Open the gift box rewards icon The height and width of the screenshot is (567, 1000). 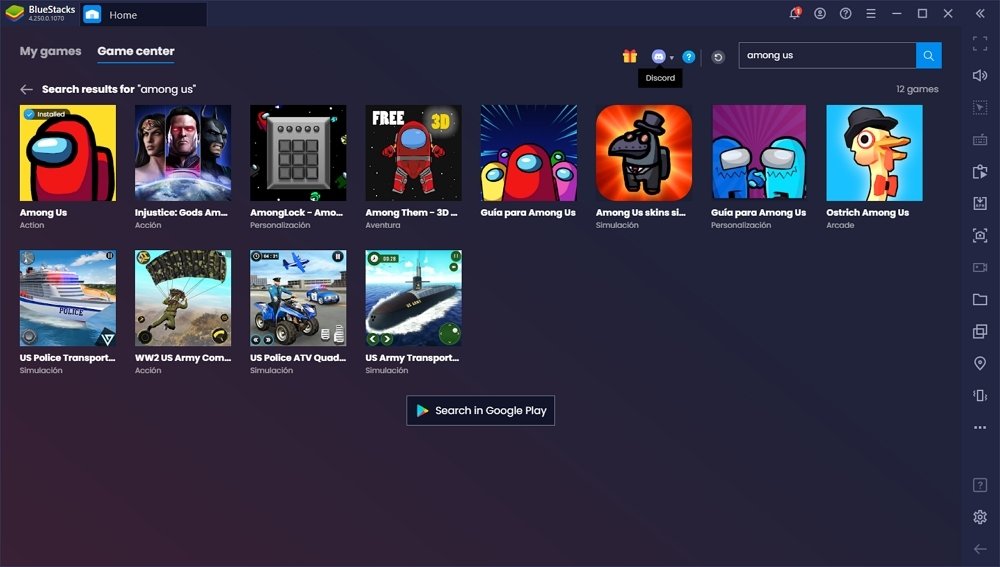630,56
